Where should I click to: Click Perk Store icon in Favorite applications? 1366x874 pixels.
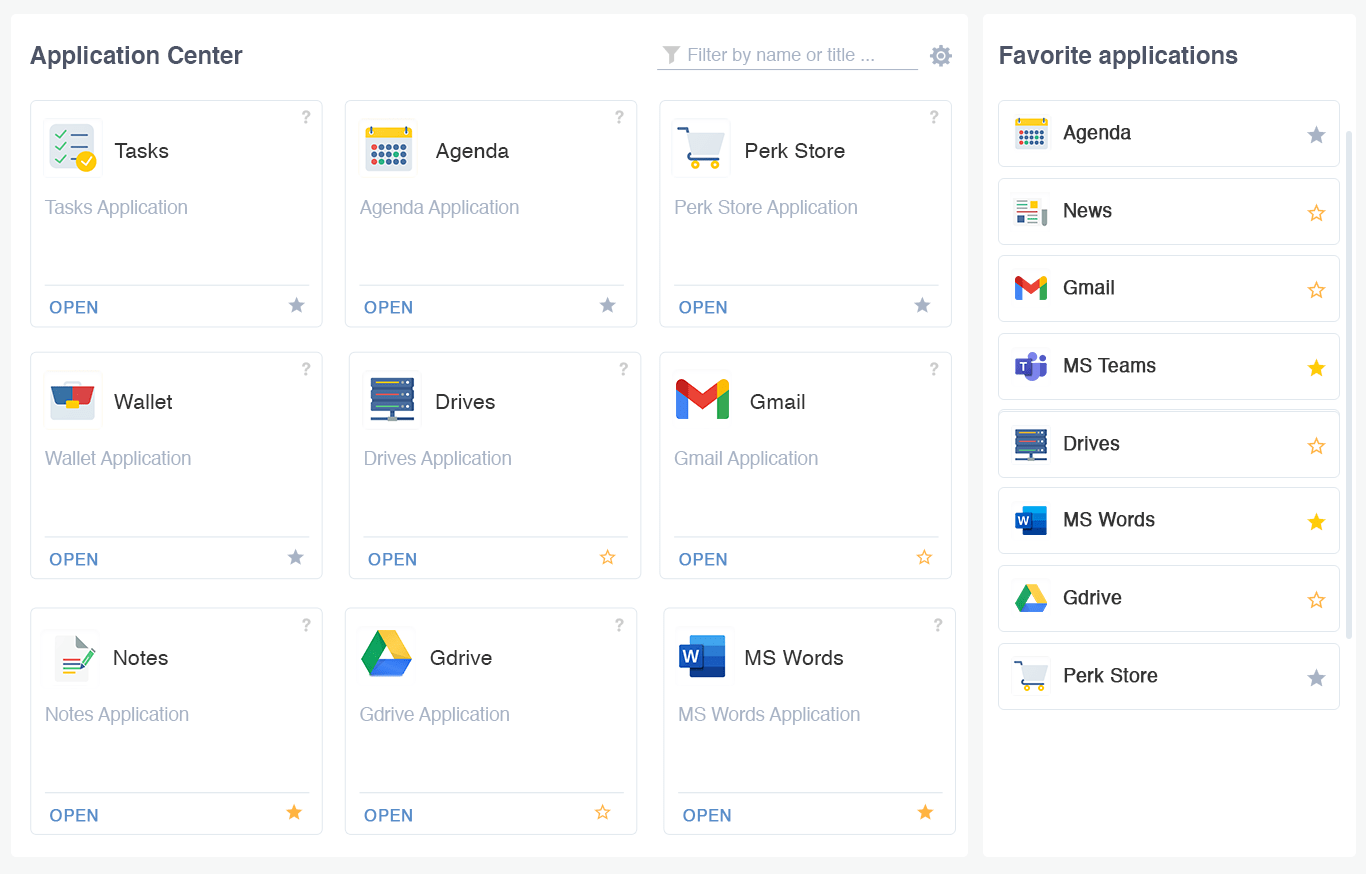(1031, 676)
